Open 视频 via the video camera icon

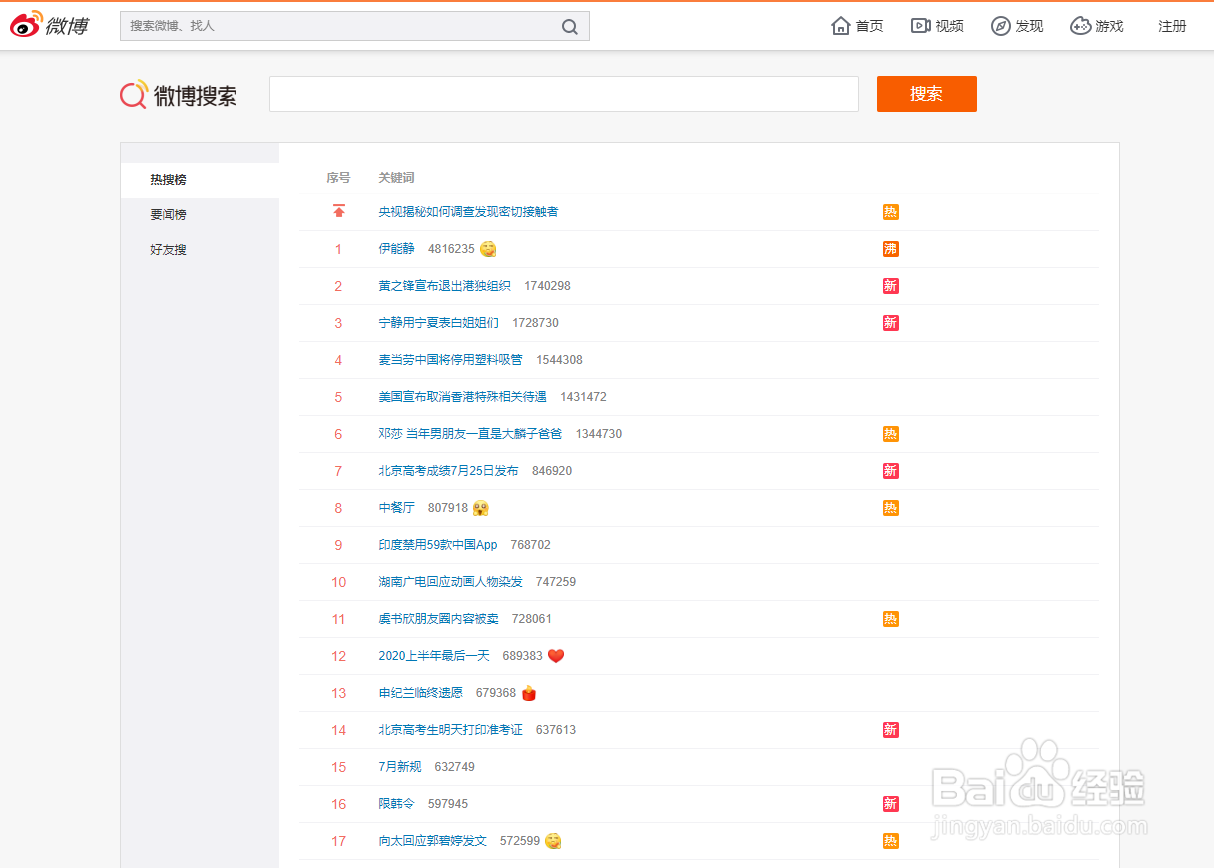point(921,26)
